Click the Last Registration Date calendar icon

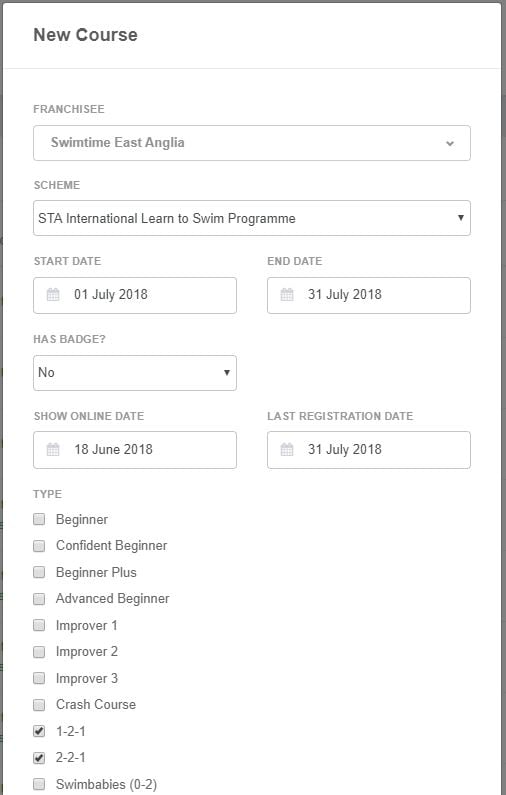click(287, 449)
